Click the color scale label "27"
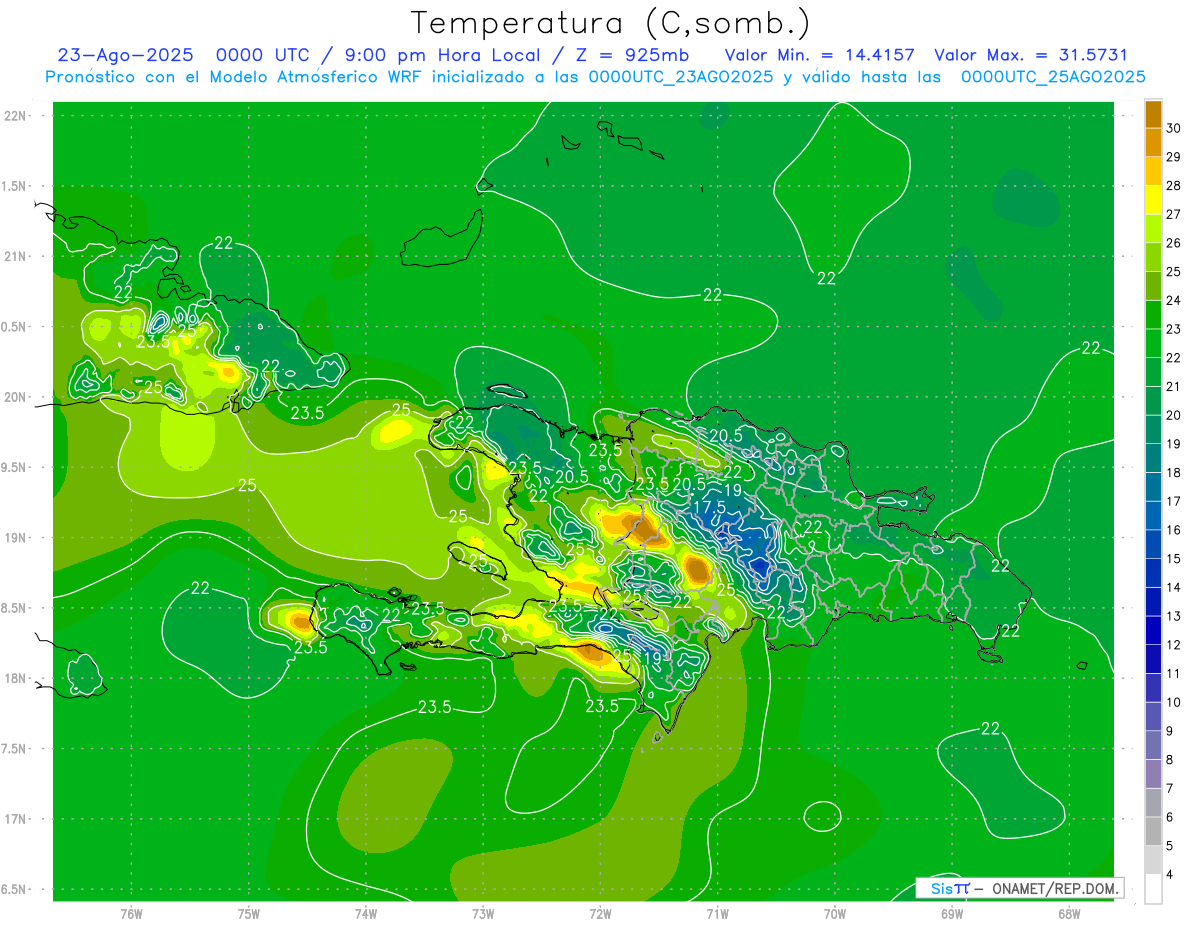Image resolution: width=1200 pixels, height=927 pixels. click(x=1174, y=214)
